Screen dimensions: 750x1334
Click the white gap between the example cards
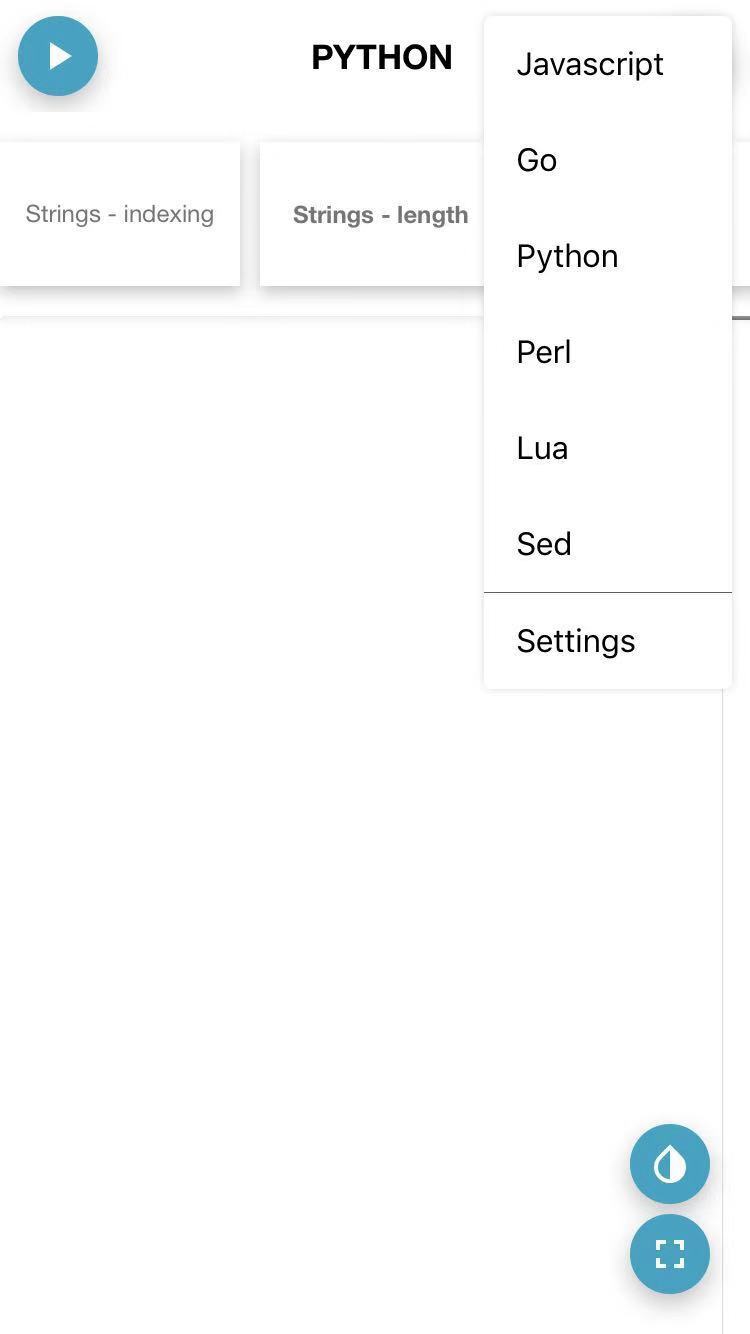click(x=250, y=214)
